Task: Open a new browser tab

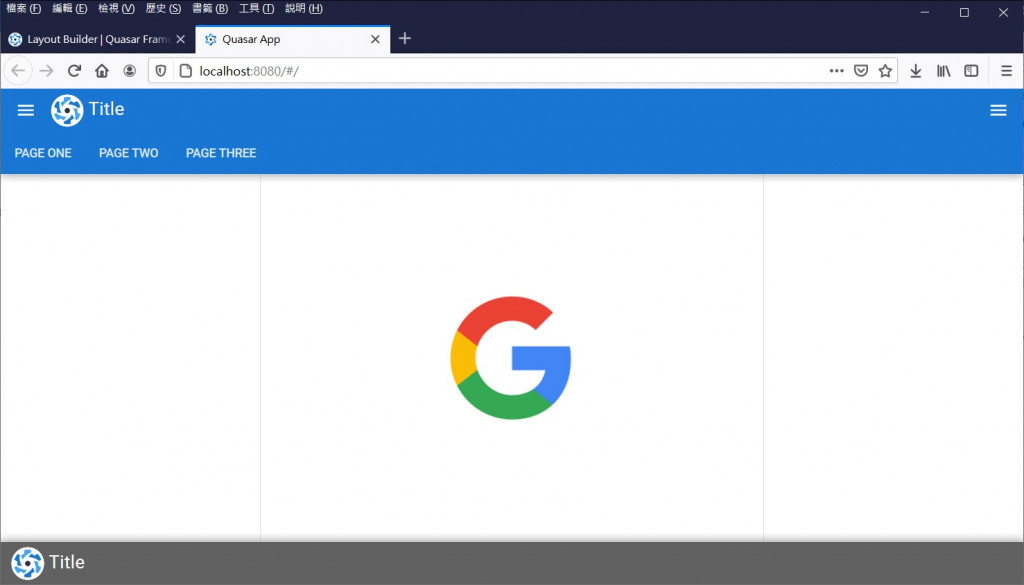Action: (x=405, y=39)
